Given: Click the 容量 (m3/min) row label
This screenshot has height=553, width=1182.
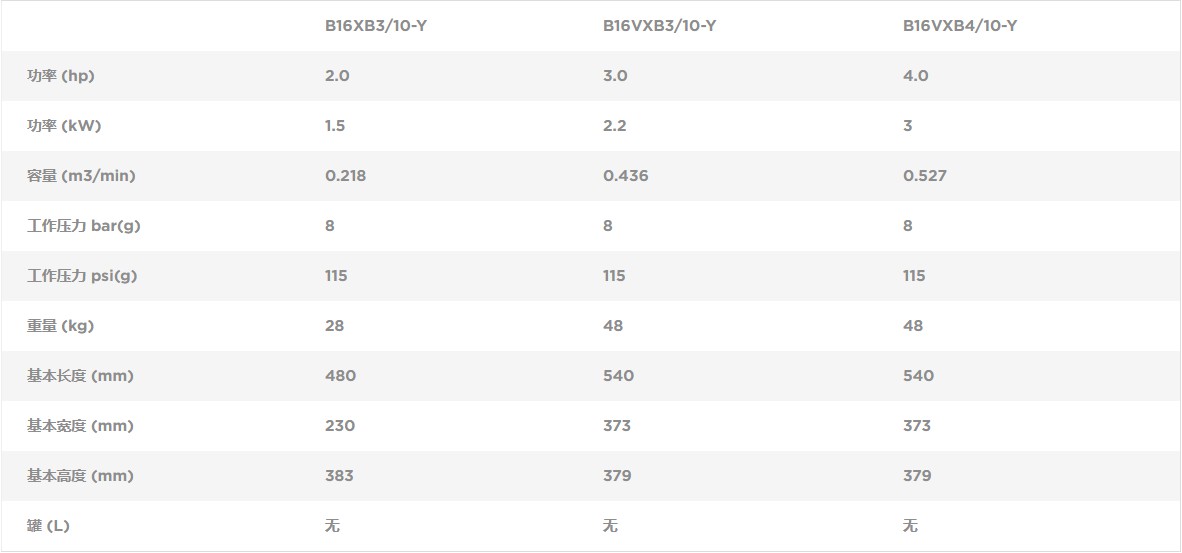Looking at the screenshot, I should [x=81, y=176].
